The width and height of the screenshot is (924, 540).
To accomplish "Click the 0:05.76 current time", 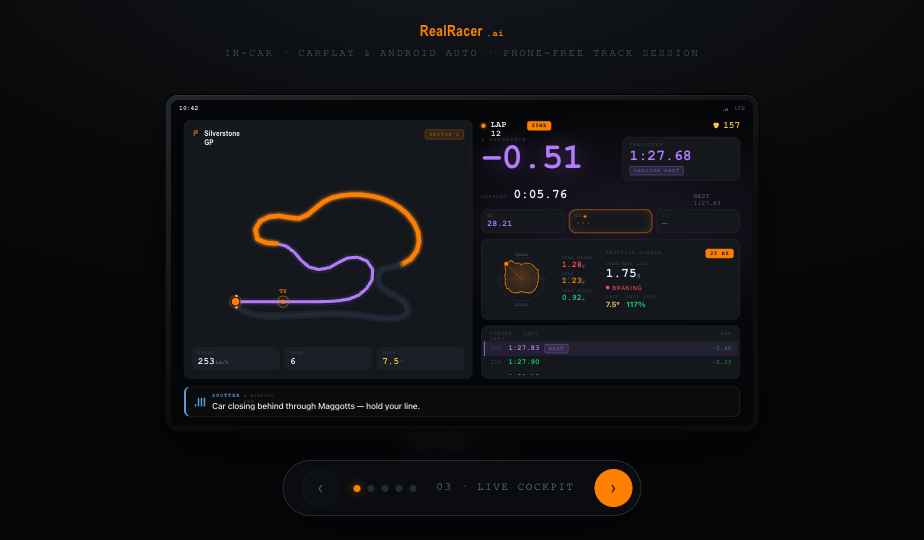I will pos(540,194).
